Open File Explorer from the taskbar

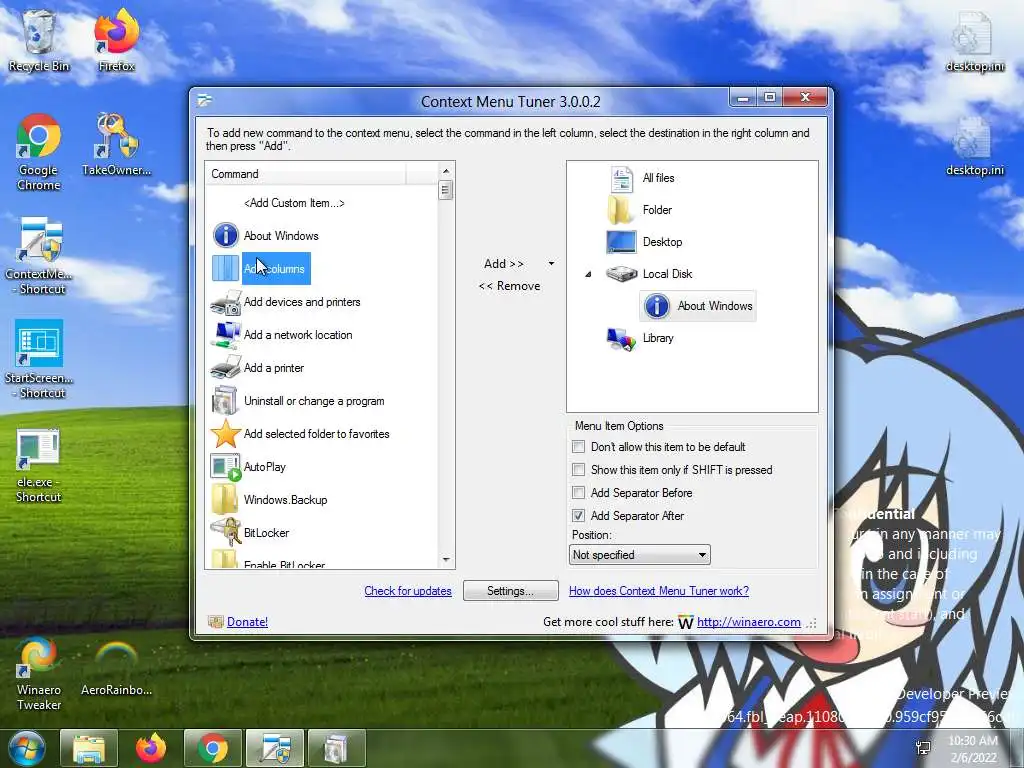coord(89,748)
